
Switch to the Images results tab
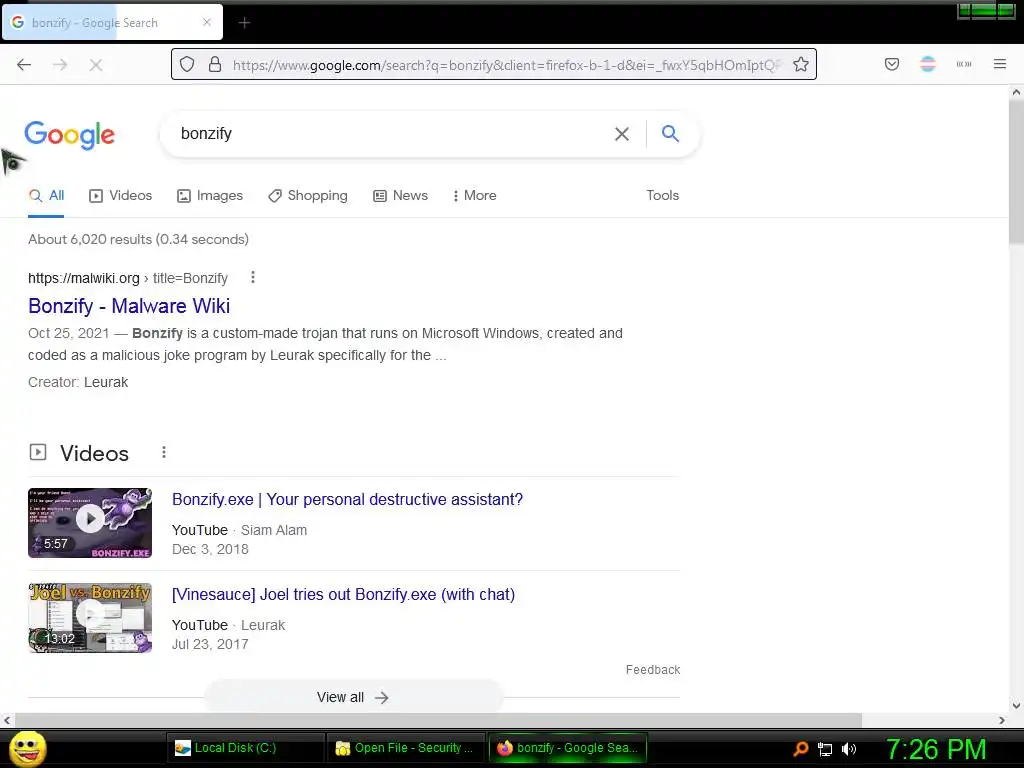click(x=210, y=195)
